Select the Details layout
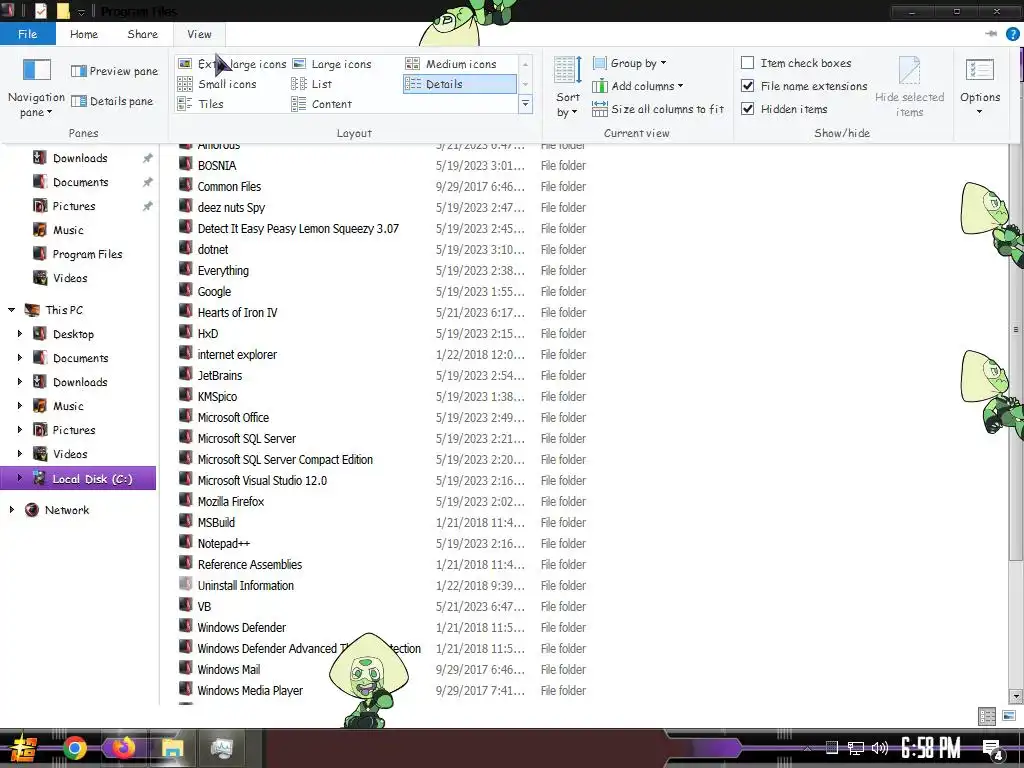1024x768 pixels. 459,84
